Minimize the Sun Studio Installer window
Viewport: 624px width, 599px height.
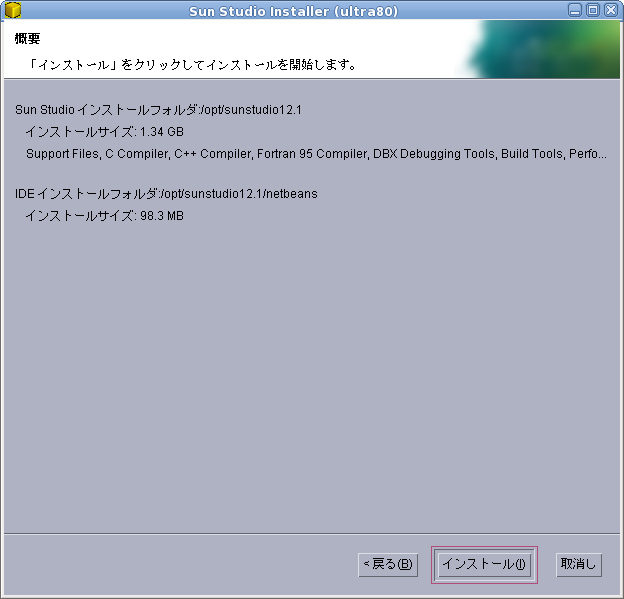[575, 10]
